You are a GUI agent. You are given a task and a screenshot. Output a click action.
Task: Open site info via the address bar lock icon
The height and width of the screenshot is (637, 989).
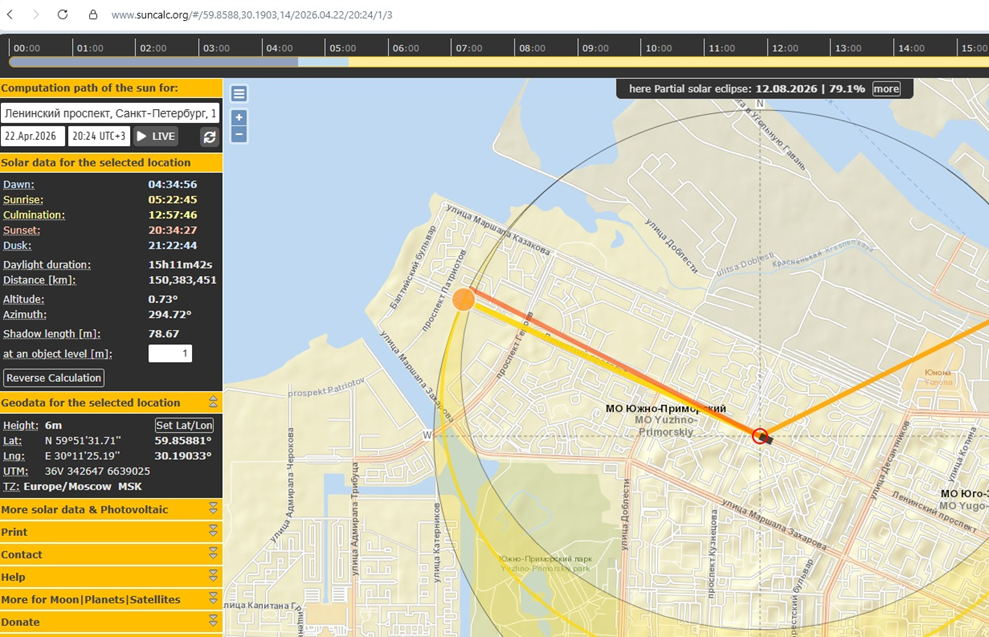click(93, 15)
